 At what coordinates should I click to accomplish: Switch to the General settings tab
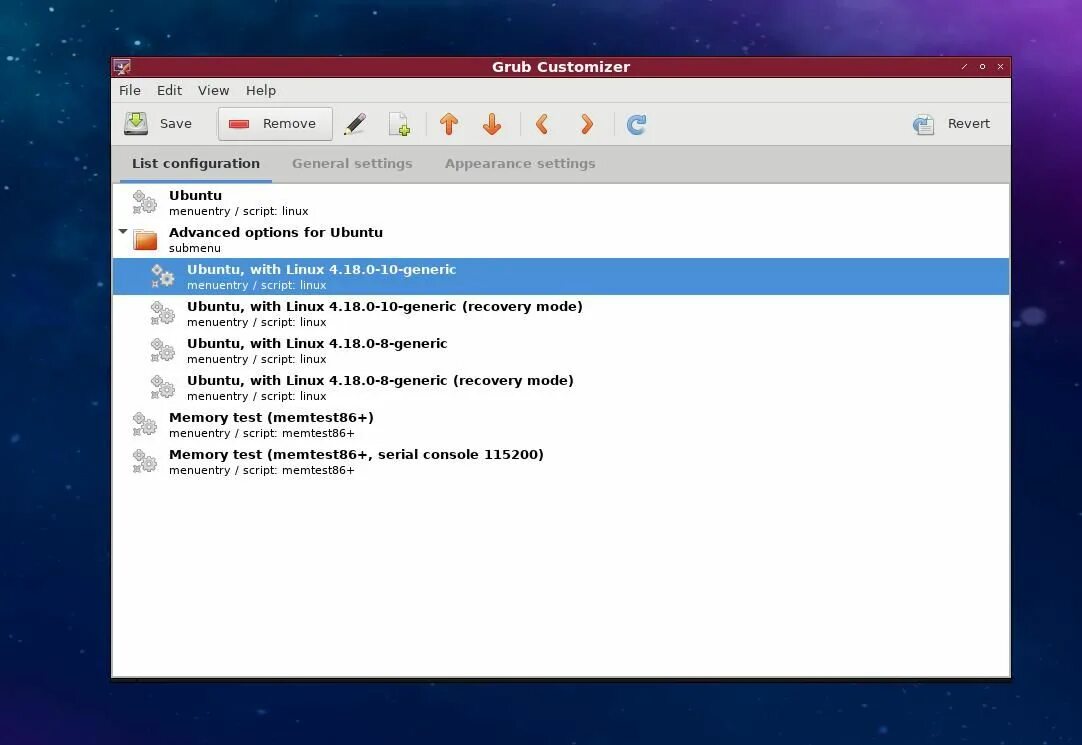click(352, 163)
